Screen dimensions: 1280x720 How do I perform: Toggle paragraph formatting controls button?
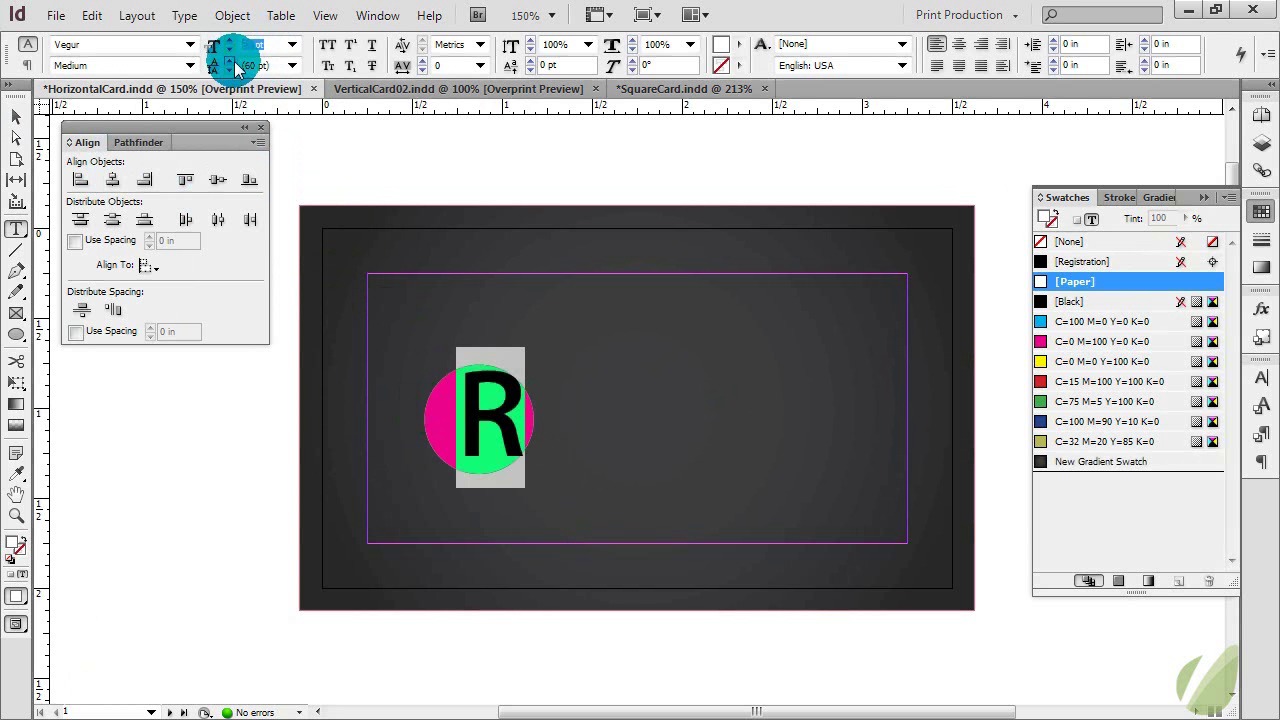27,66
